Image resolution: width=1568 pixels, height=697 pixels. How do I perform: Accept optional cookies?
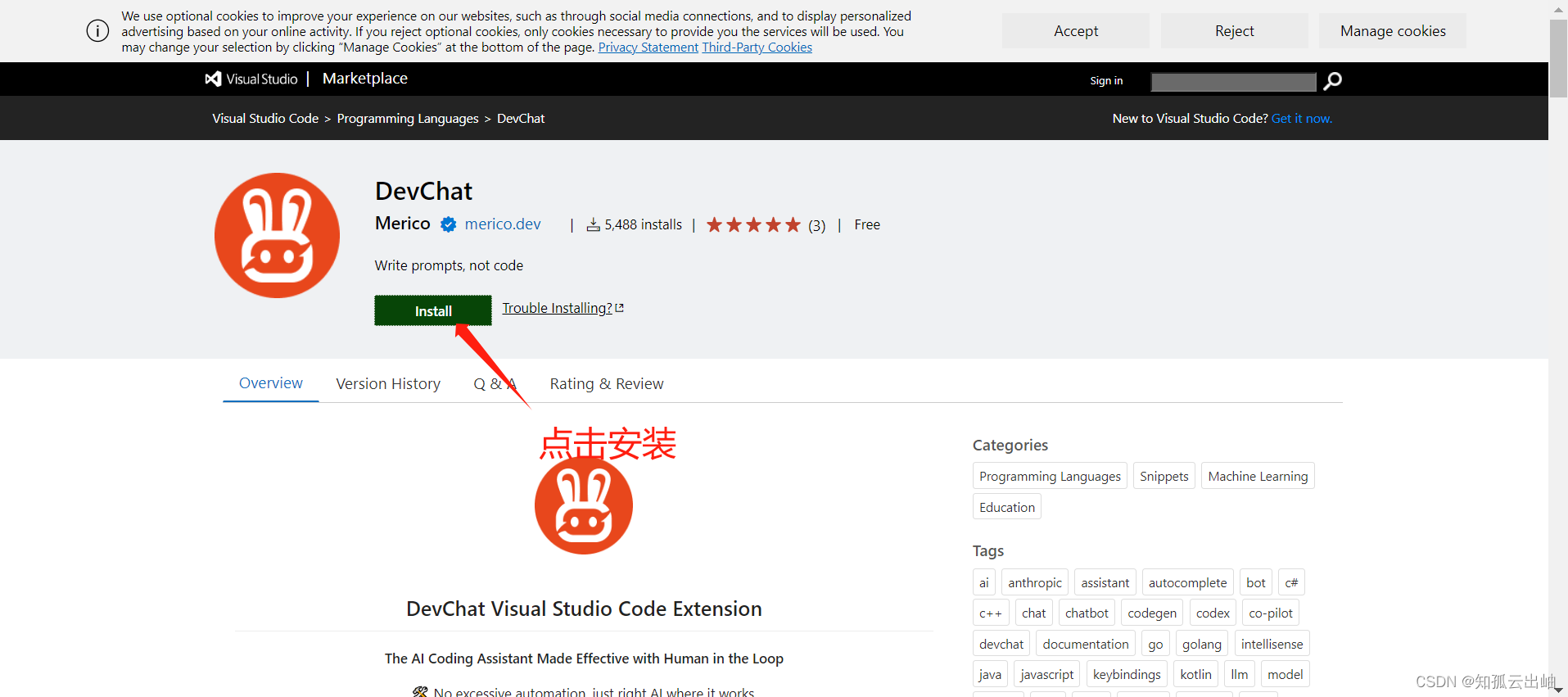[x=1076, y=31]
